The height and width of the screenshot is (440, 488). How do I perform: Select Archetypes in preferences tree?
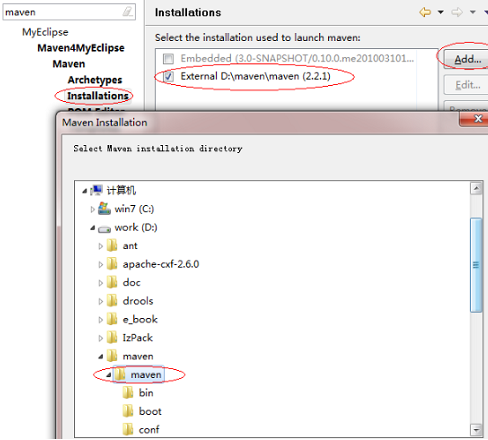[x=95, y=80]
